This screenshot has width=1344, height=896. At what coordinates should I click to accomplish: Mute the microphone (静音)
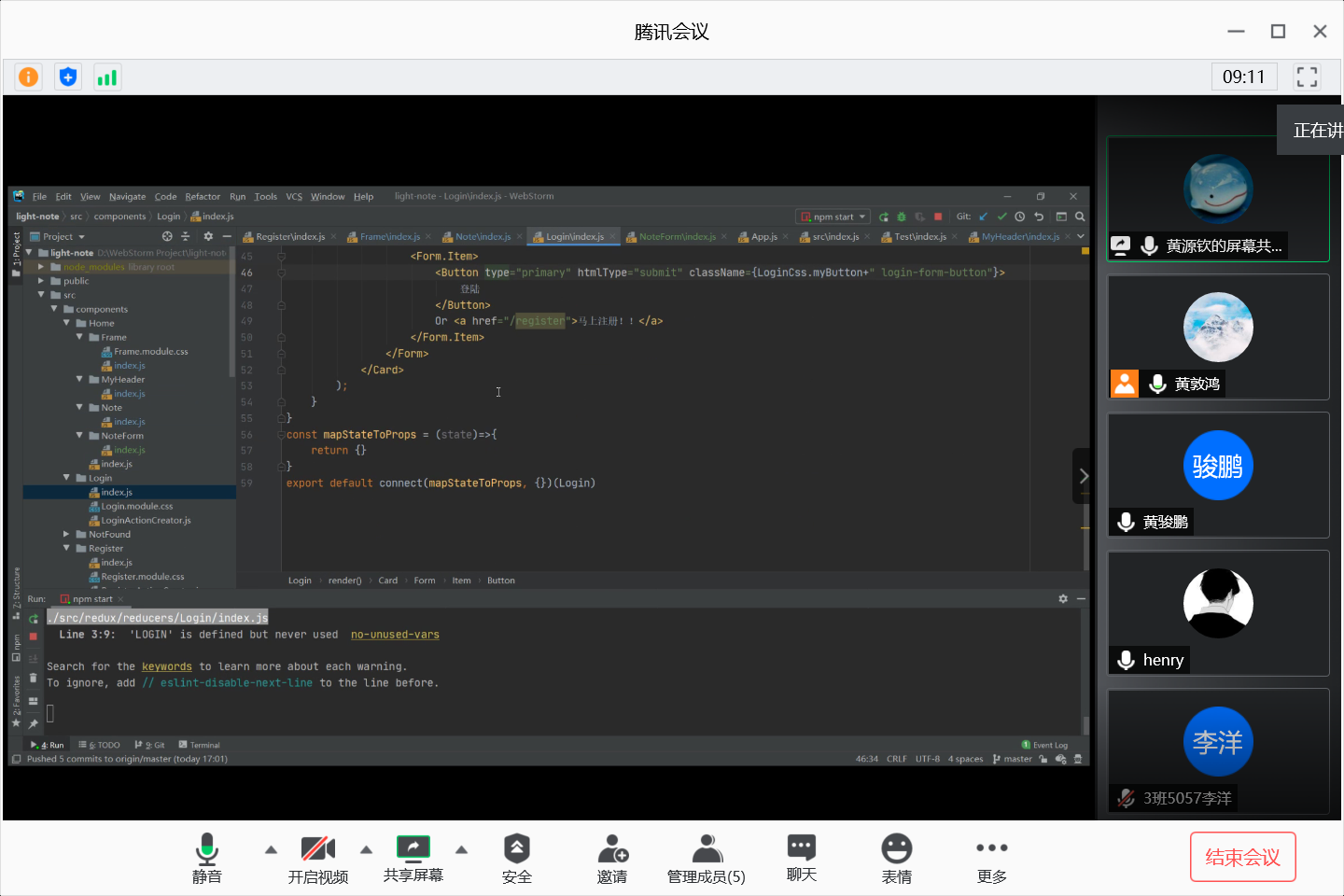click(x=207, y=858)
